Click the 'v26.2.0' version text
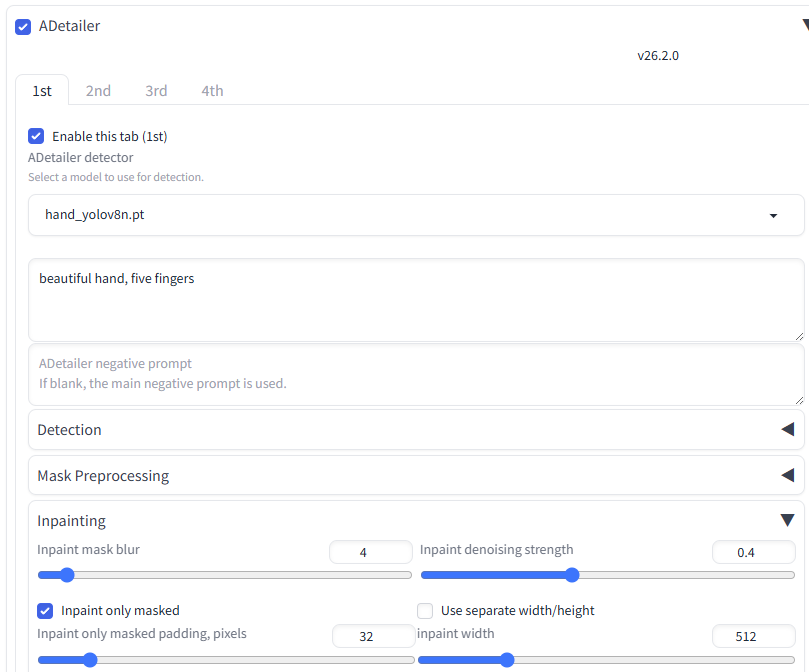Image resolution: width=809 pixels, height=672 pixels. 658,56
